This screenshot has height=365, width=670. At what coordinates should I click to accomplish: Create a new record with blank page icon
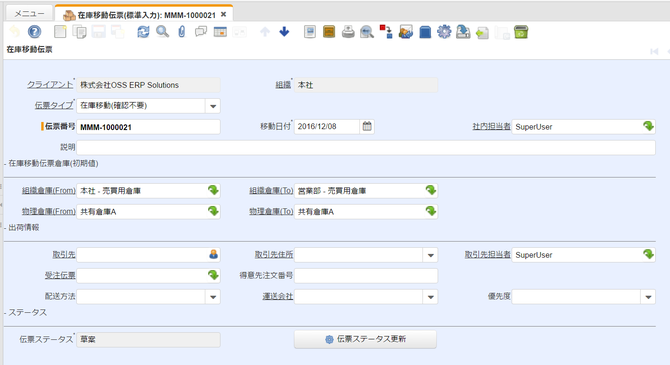click(60, 32)
